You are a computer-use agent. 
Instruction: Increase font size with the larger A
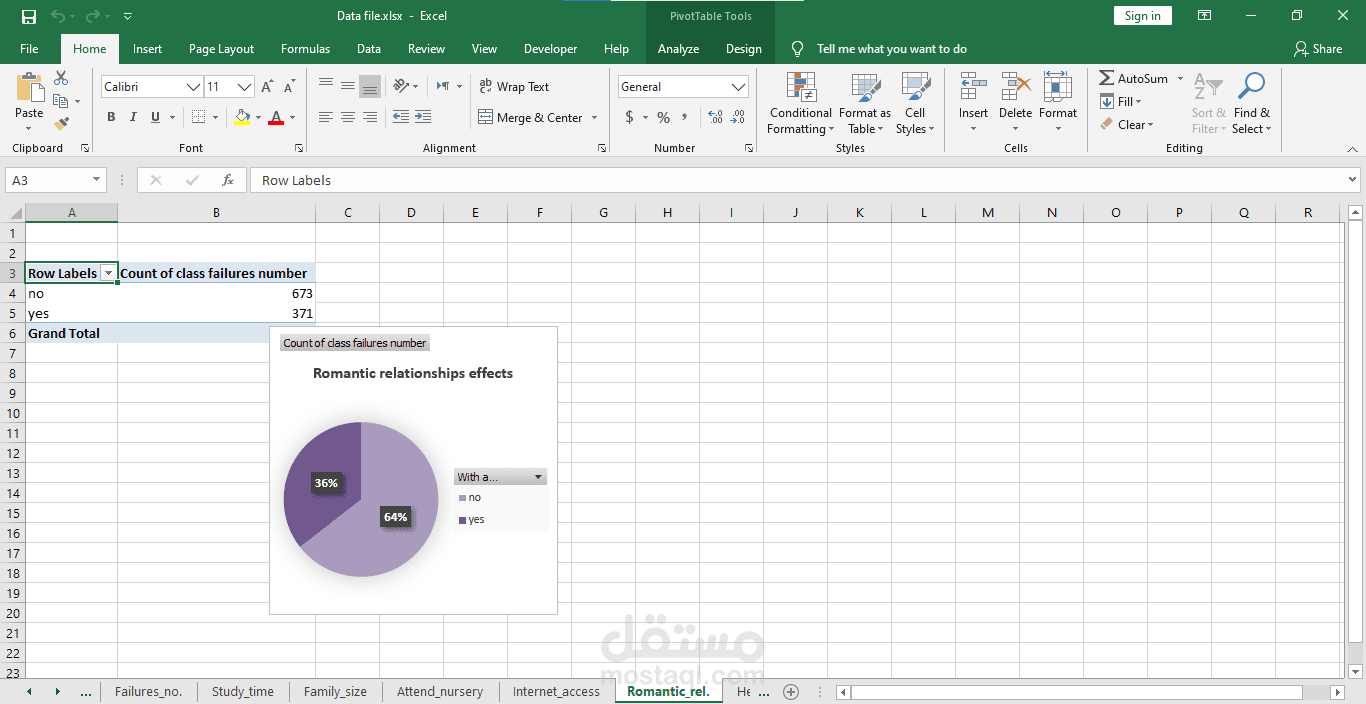[267, 87]
